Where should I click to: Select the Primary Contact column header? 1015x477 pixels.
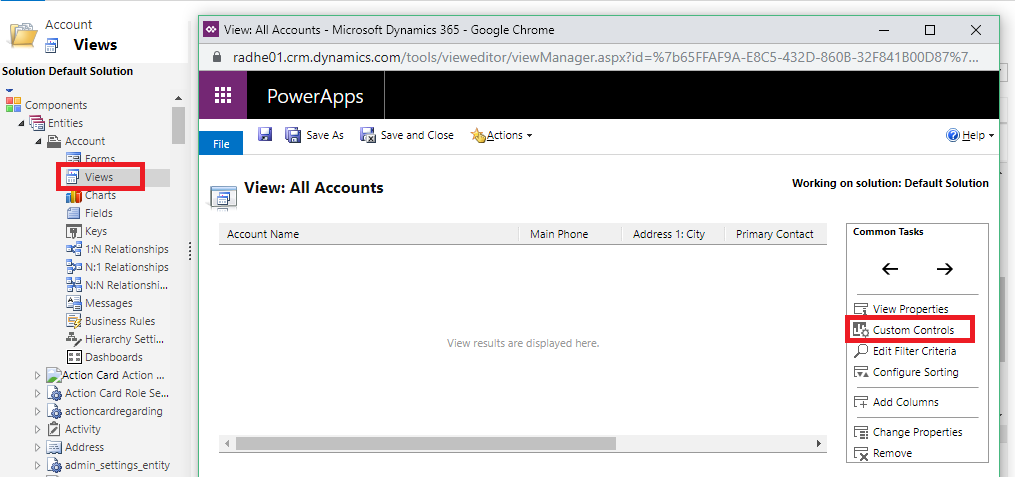point(775,234)
